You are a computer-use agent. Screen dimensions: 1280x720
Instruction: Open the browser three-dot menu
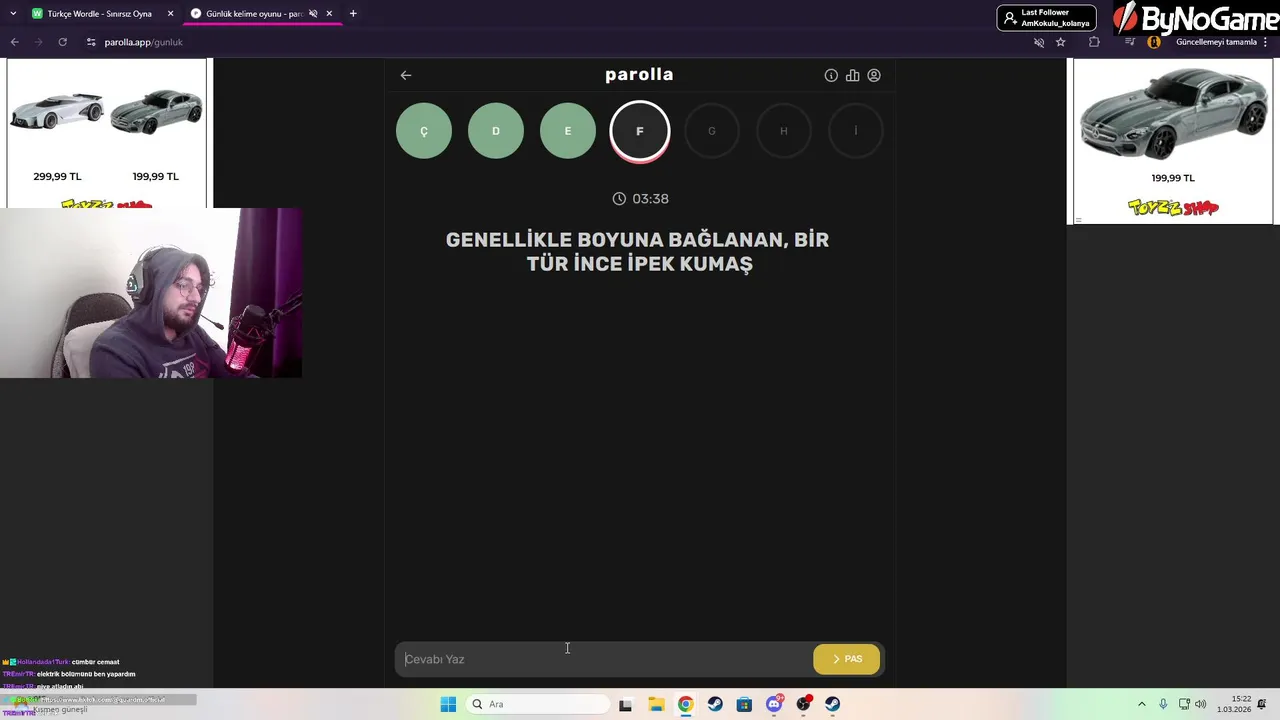tap(1266, 42)
